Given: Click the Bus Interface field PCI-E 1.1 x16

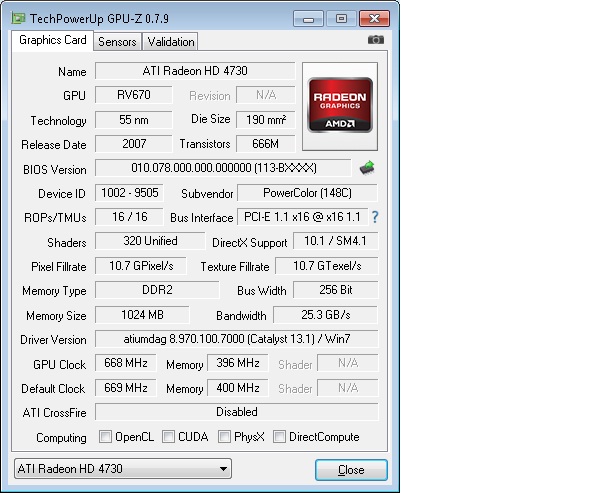Looking at the screenshot, I should 302,217.
